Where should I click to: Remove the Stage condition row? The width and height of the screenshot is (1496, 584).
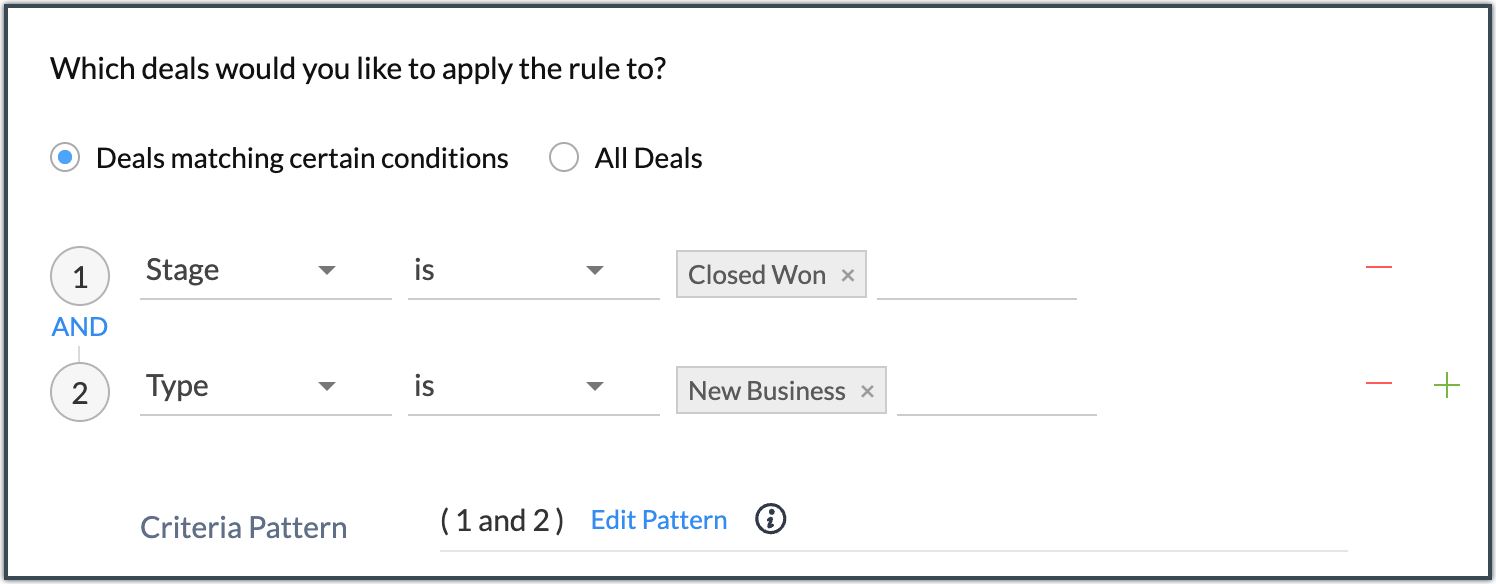click(1378, 268)
